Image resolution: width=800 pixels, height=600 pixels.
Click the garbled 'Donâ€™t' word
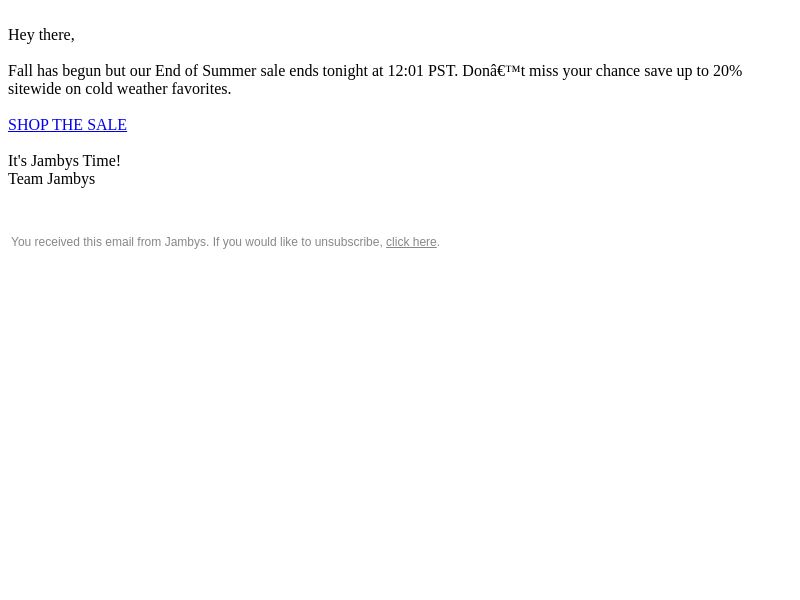click(494, 71)
